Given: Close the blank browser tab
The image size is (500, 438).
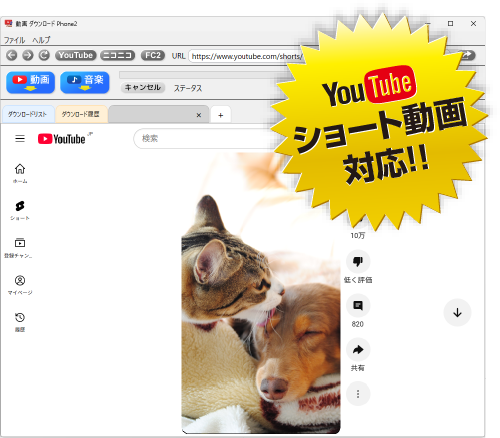Looking at the screenshot, I should pos(199,115).
